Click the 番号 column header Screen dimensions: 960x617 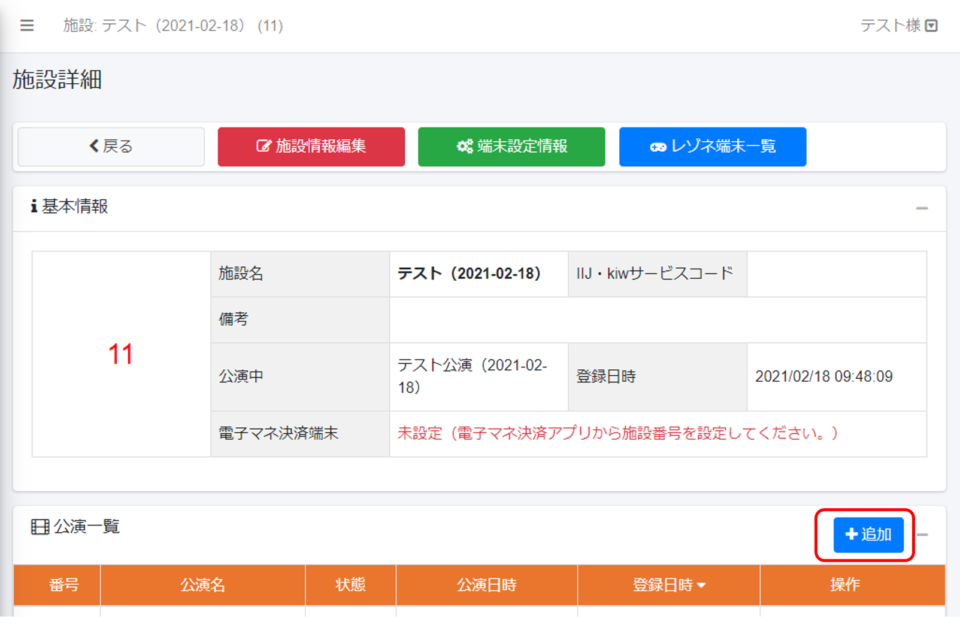tap(56, 585)
